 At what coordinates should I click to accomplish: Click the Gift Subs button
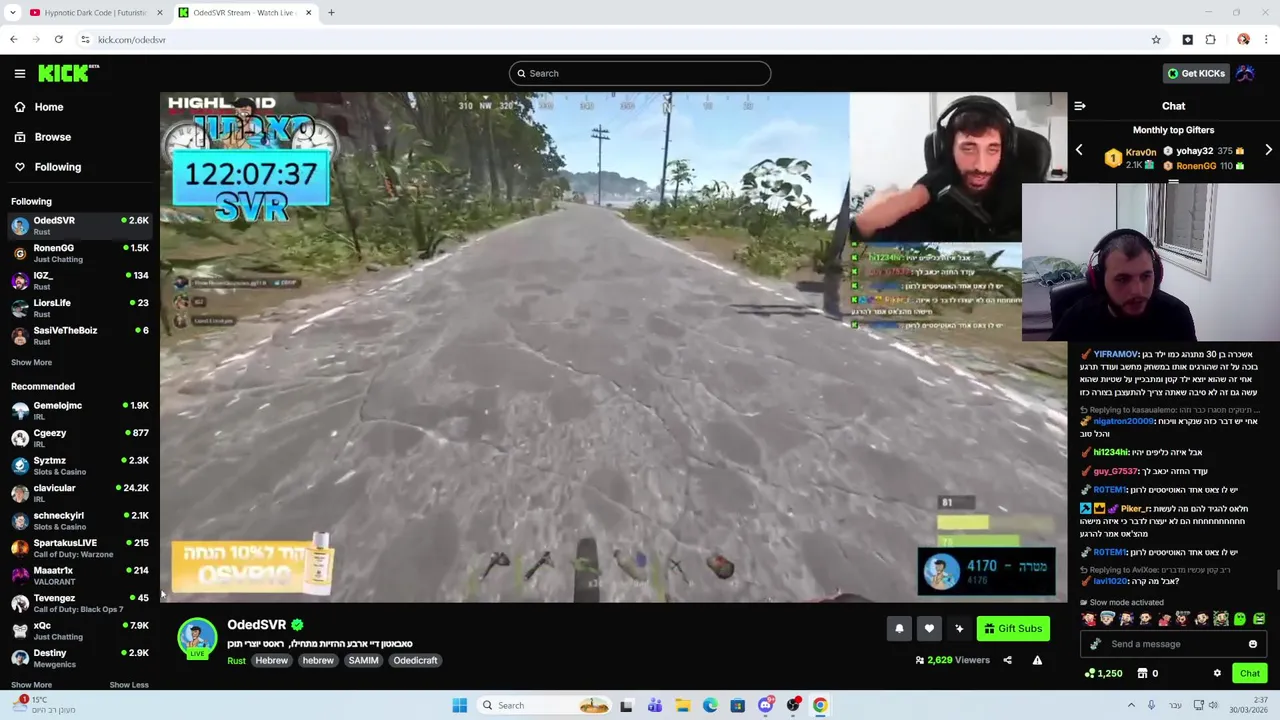(x=1013, y=628)
